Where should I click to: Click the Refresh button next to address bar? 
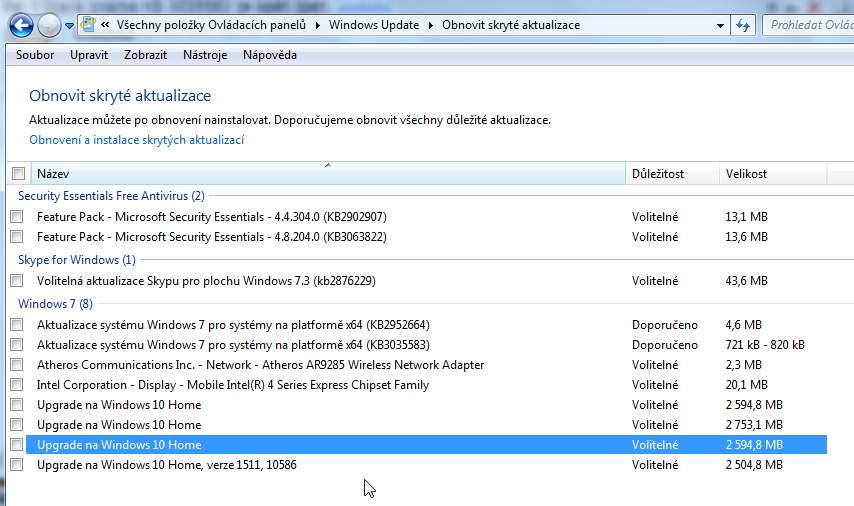pyautogui.click(x=743, y=26)
